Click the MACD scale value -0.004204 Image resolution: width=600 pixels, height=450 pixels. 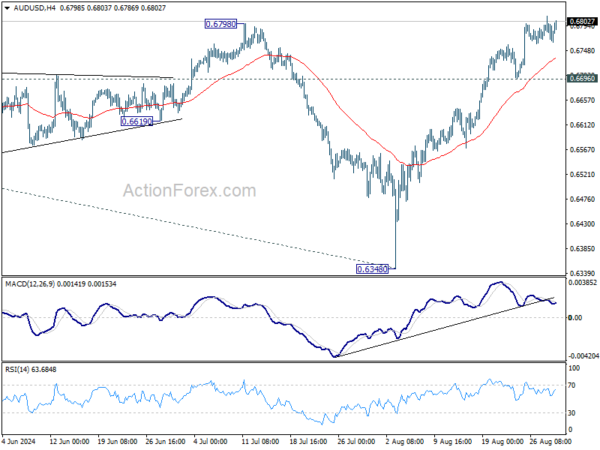[x=584, y=356]
